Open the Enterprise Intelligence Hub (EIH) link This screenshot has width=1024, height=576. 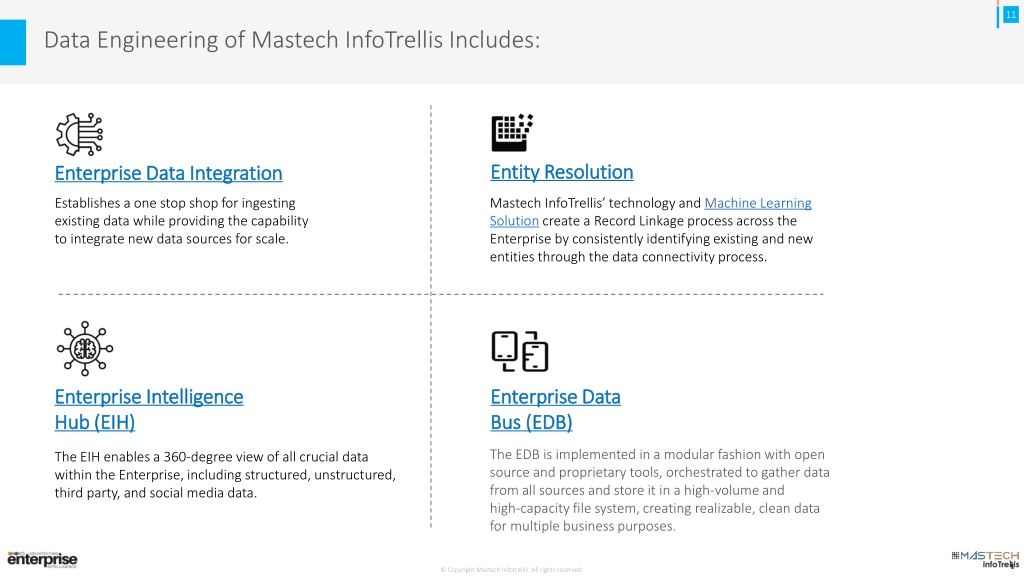149,409
